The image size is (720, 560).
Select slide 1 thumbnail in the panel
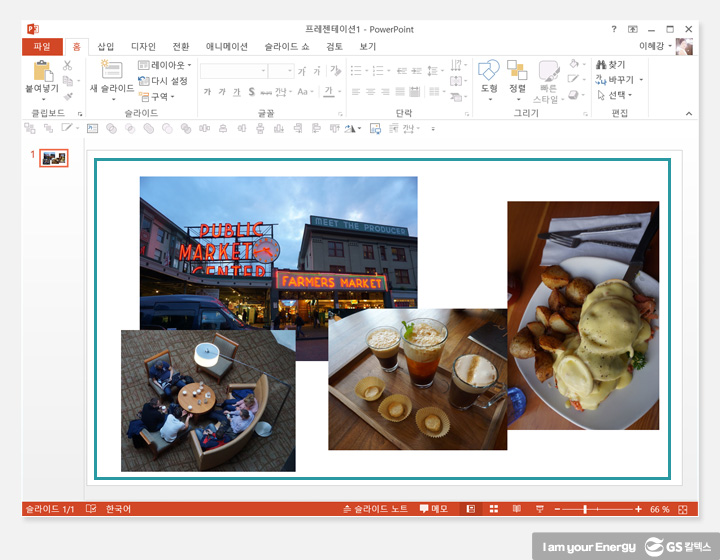[54, 158]
